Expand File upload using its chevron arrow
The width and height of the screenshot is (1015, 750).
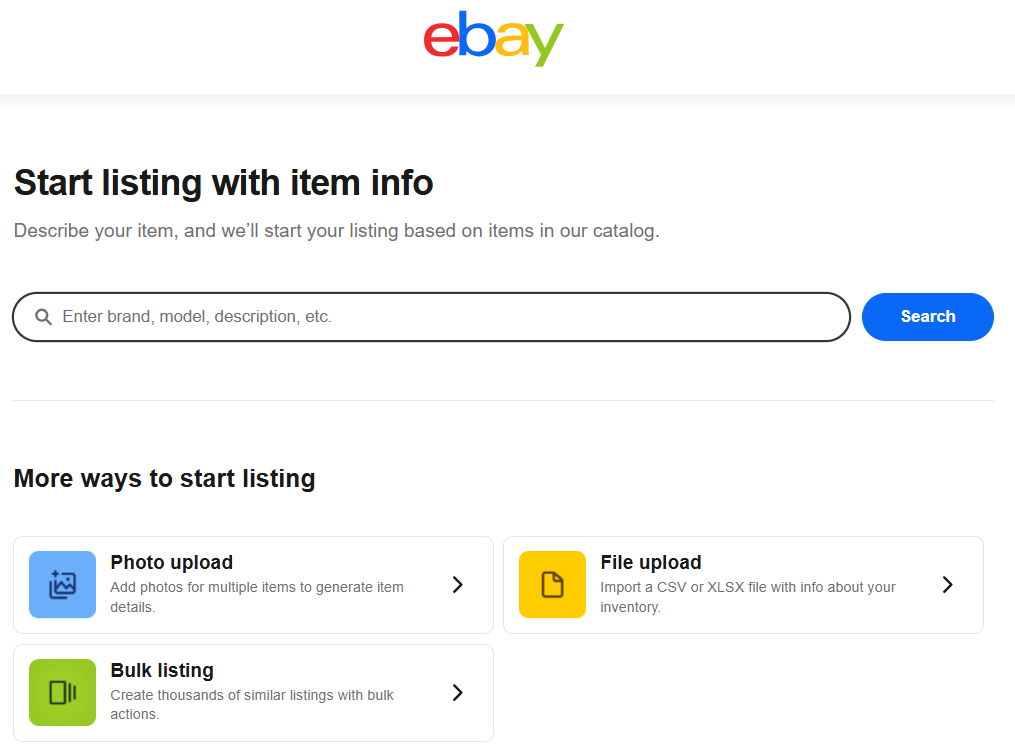(x=948, y=584)
